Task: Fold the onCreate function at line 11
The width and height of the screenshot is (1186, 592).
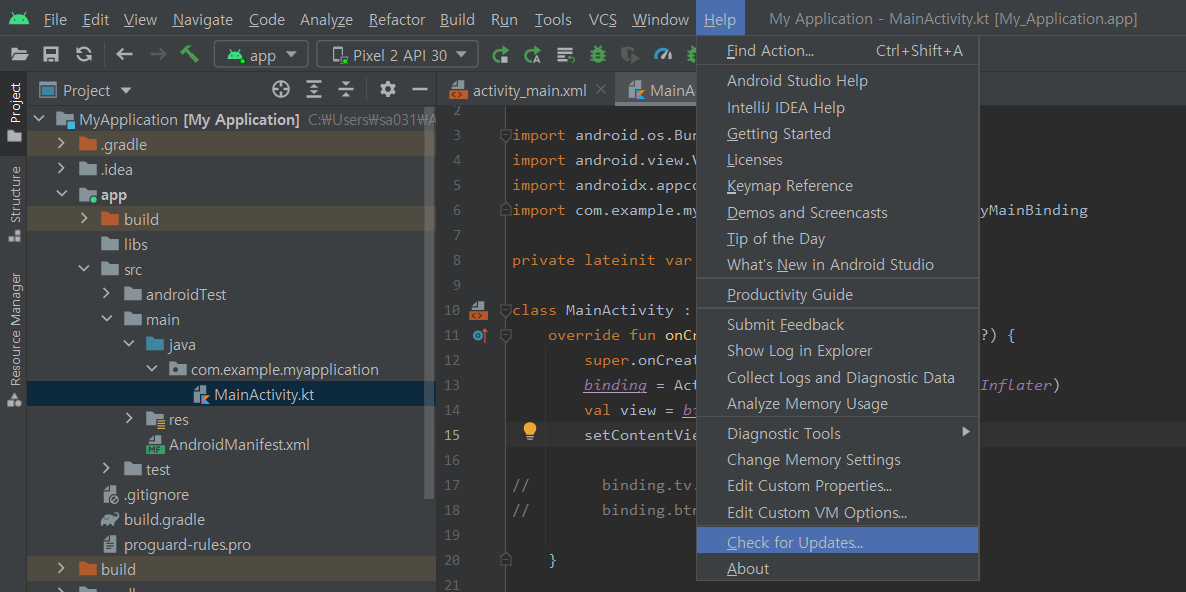Action: click(x=505, y=335)
